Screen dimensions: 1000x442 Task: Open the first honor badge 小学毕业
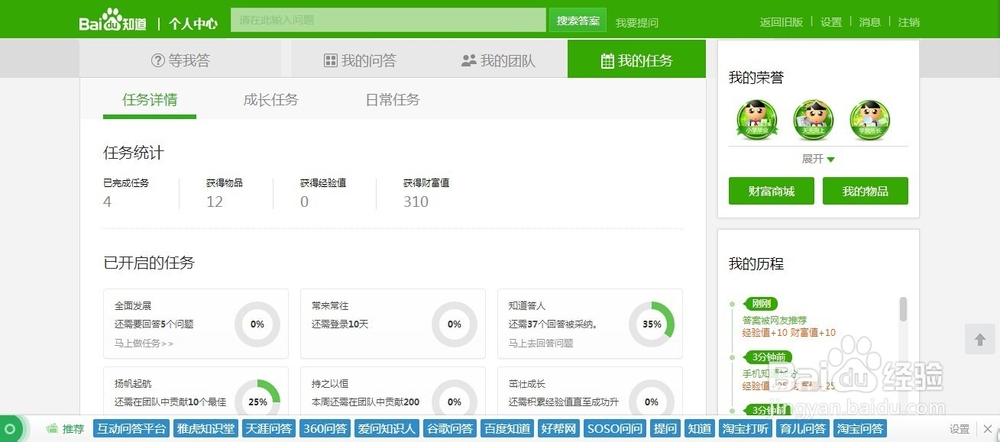(x=756, y=120)
